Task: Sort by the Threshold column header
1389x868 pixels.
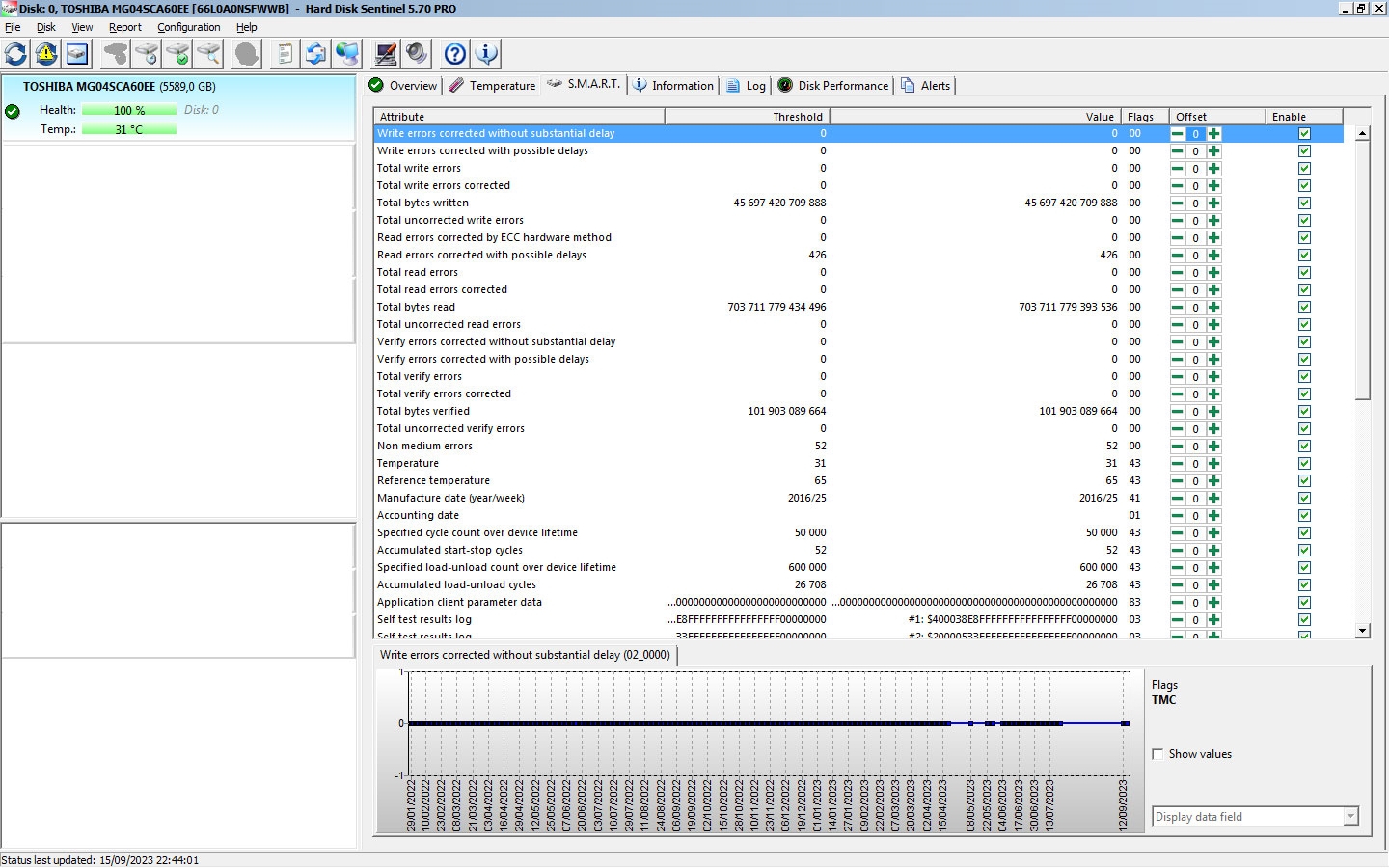Action: click(x=746, y=117)
